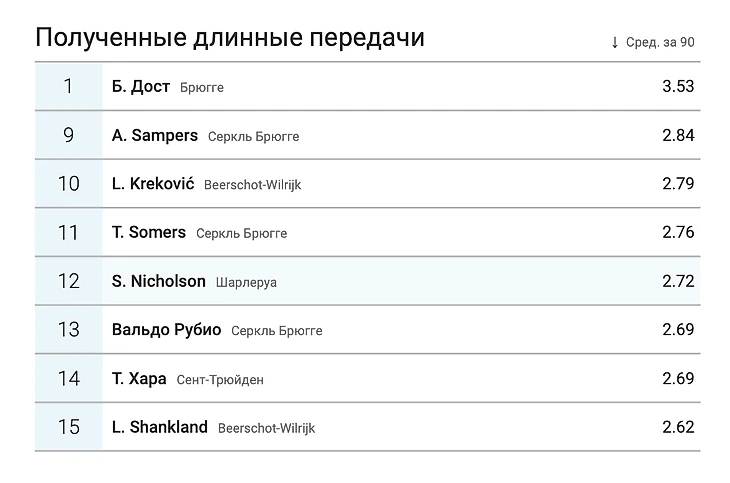The width and height of the screenshot is (730, 483).
Task: Click T. Somers player name
Action: click(x=149, y=233)
